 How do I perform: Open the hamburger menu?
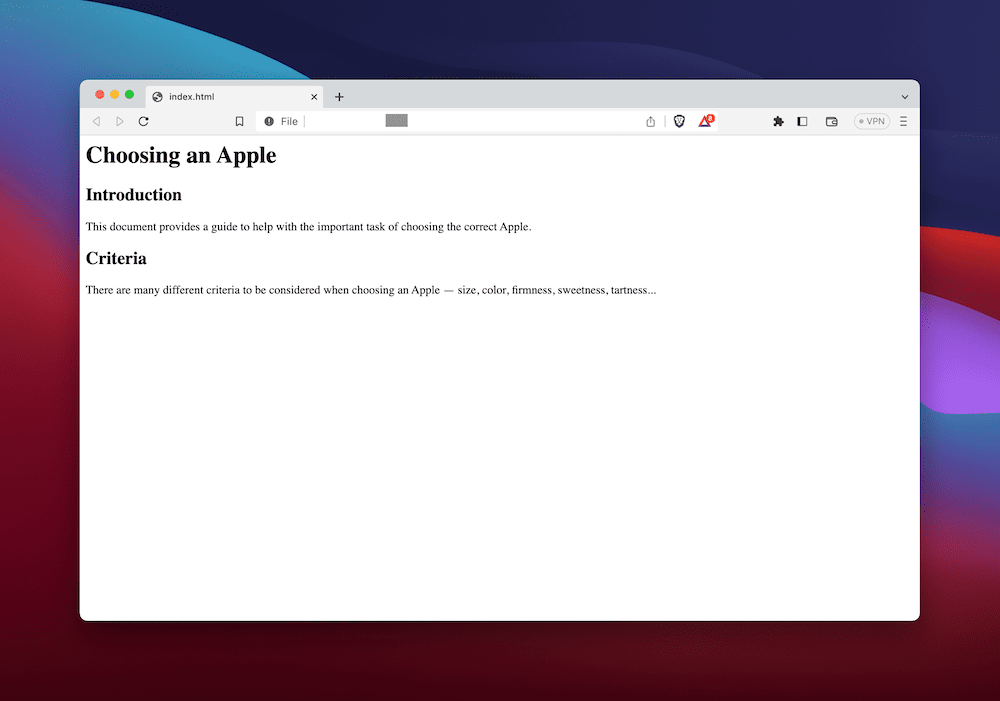click(x=903, y=121)
